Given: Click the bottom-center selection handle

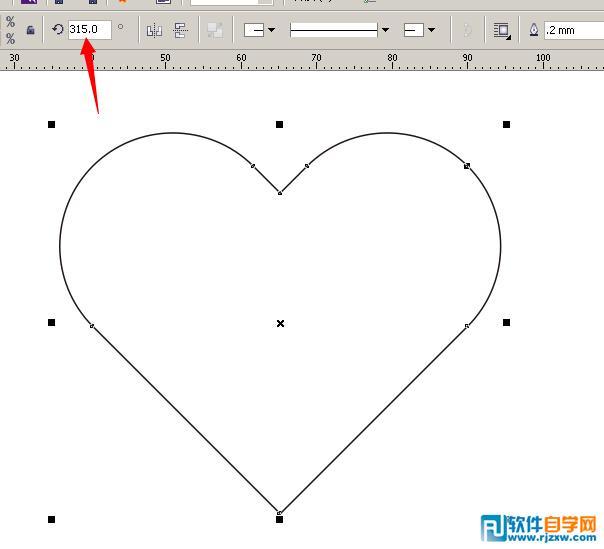Looking at the screenshot, I should pyautogui.click(x=280, y=520).
